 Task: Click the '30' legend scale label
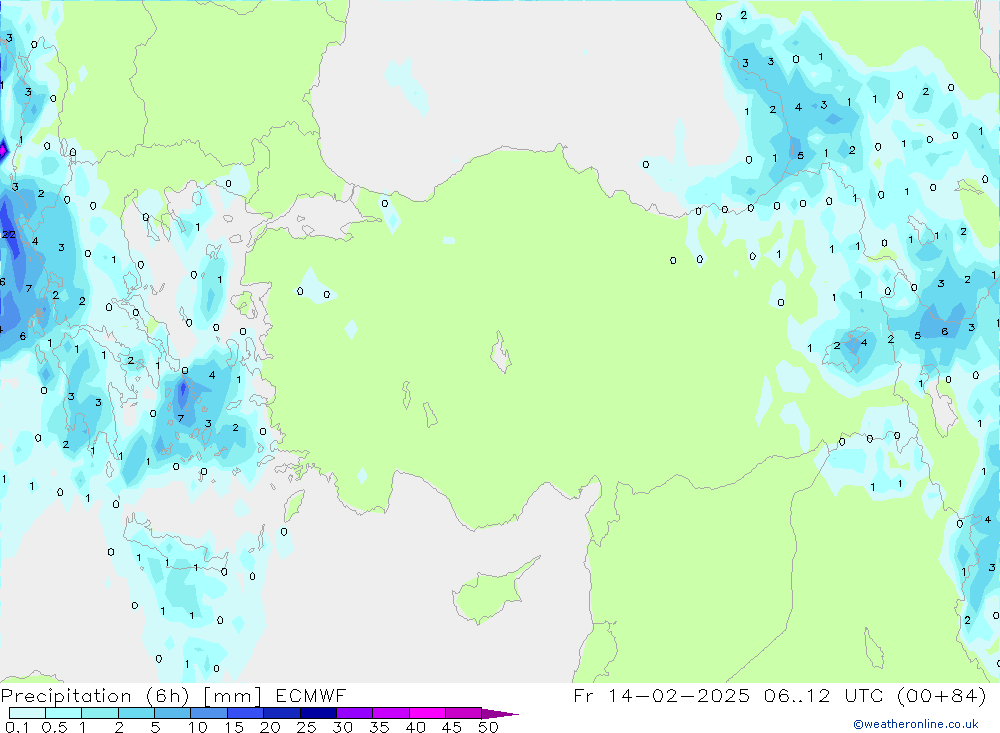[x=342, y=727]
